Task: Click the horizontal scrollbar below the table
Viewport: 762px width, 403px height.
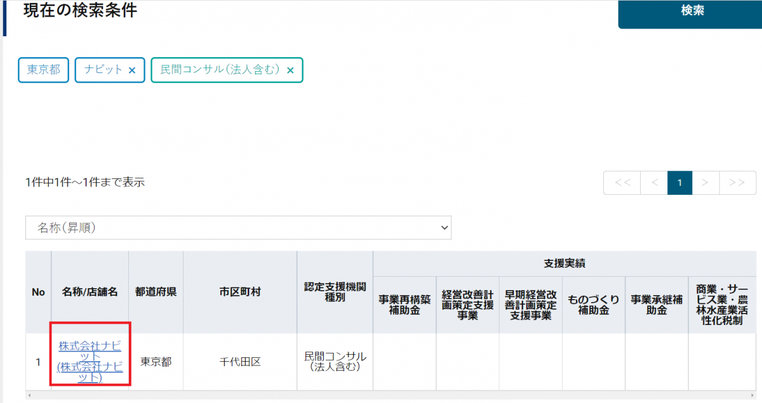Action: [x=391, y=395]
